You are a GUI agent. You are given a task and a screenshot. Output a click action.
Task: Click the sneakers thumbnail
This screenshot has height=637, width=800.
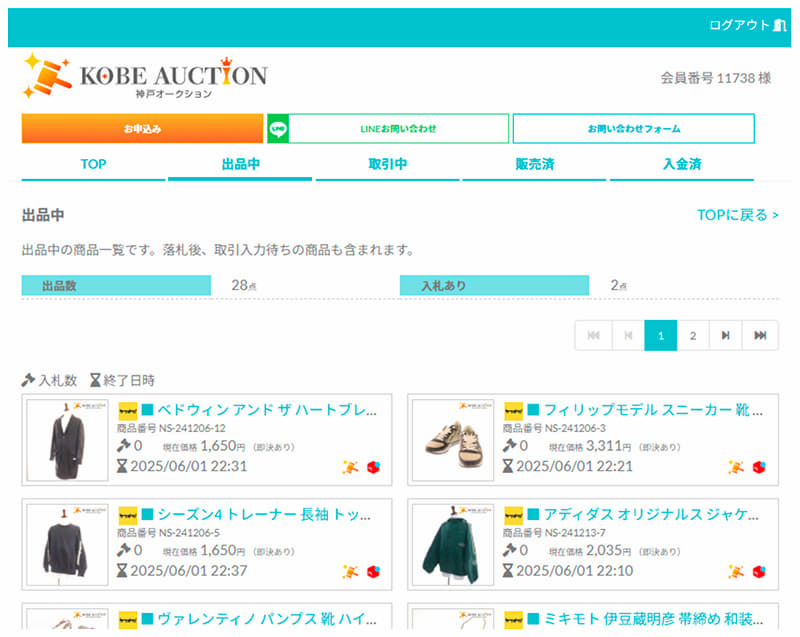453,440
